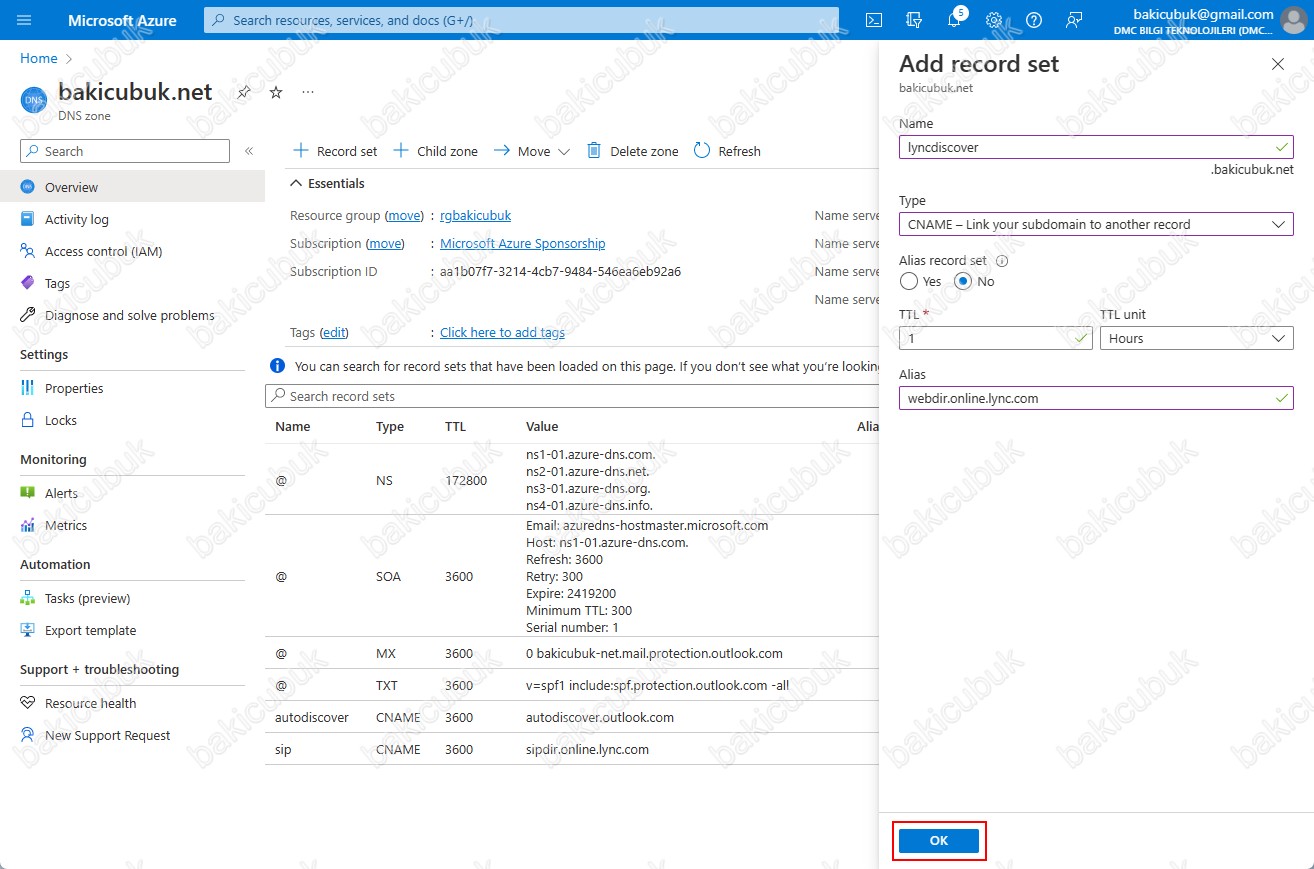Screen dimensions: 1314x869
Task: Go to Home breadcrumb
Action: [x=39, y=59]
